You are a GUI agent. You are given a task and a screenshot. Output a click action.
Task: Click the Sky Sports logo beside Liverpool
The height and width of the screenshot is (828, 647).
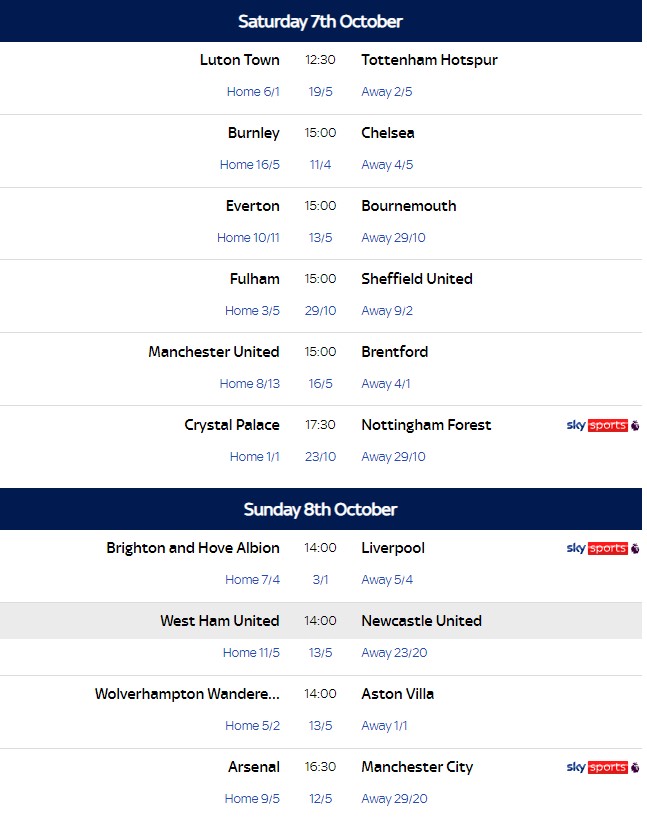[x=603, y=548]
